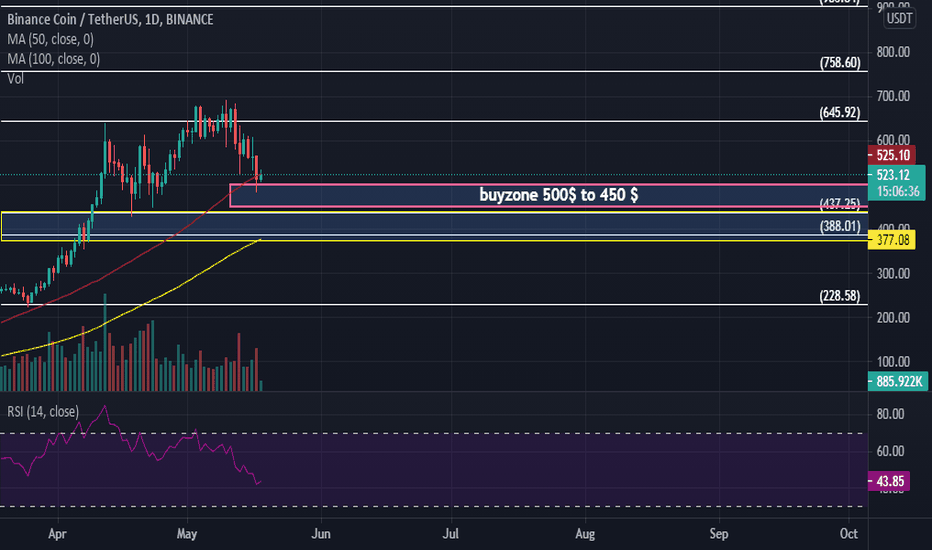Click the Jun label on time axis
The height and width of the screenshot is (550, 932).
[321, 533]
